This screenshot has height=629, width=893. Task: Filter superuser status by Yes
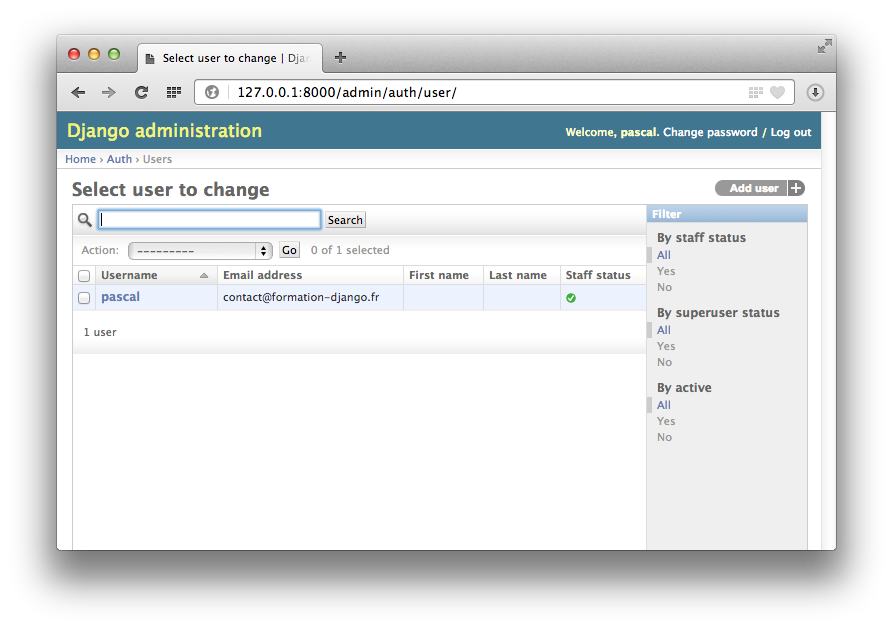[666, 346]
